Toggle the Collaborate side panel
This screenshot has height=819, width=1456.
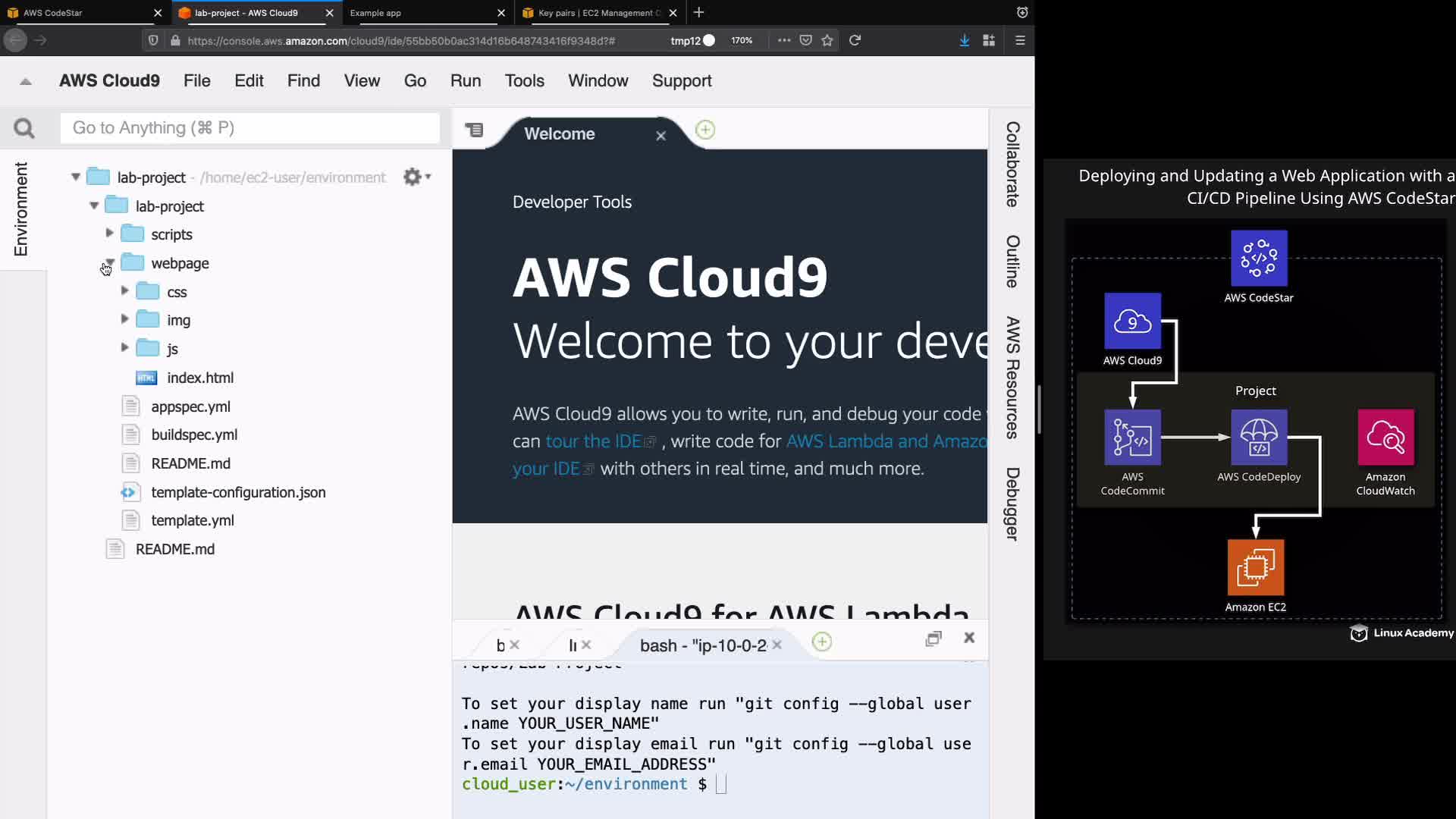(1012, 164)
